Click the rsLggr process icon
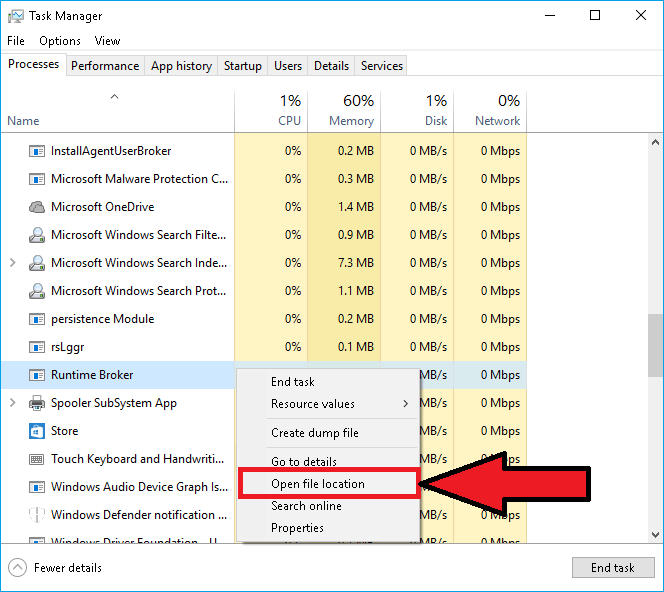This screenshot has width=664, height=592. click(37, 347)
